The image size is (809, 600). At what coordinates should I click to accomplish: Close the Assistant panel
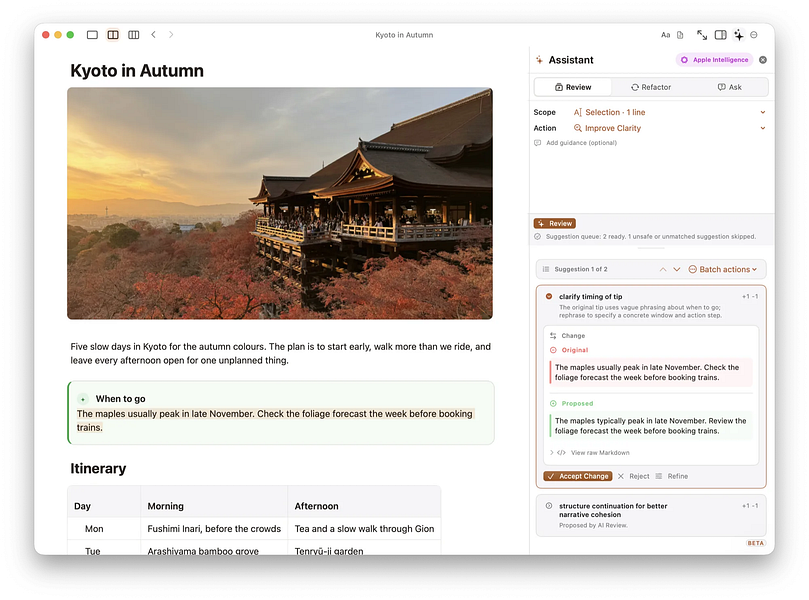pos(763,60)
